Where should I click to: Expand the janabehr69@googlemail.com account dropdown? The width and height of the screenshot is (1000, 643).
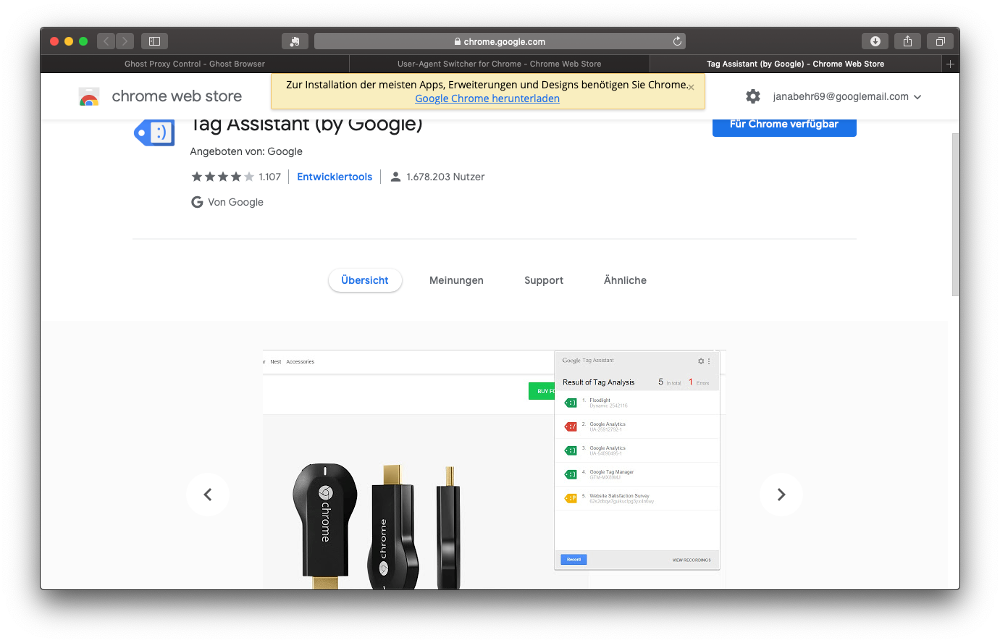847,96
